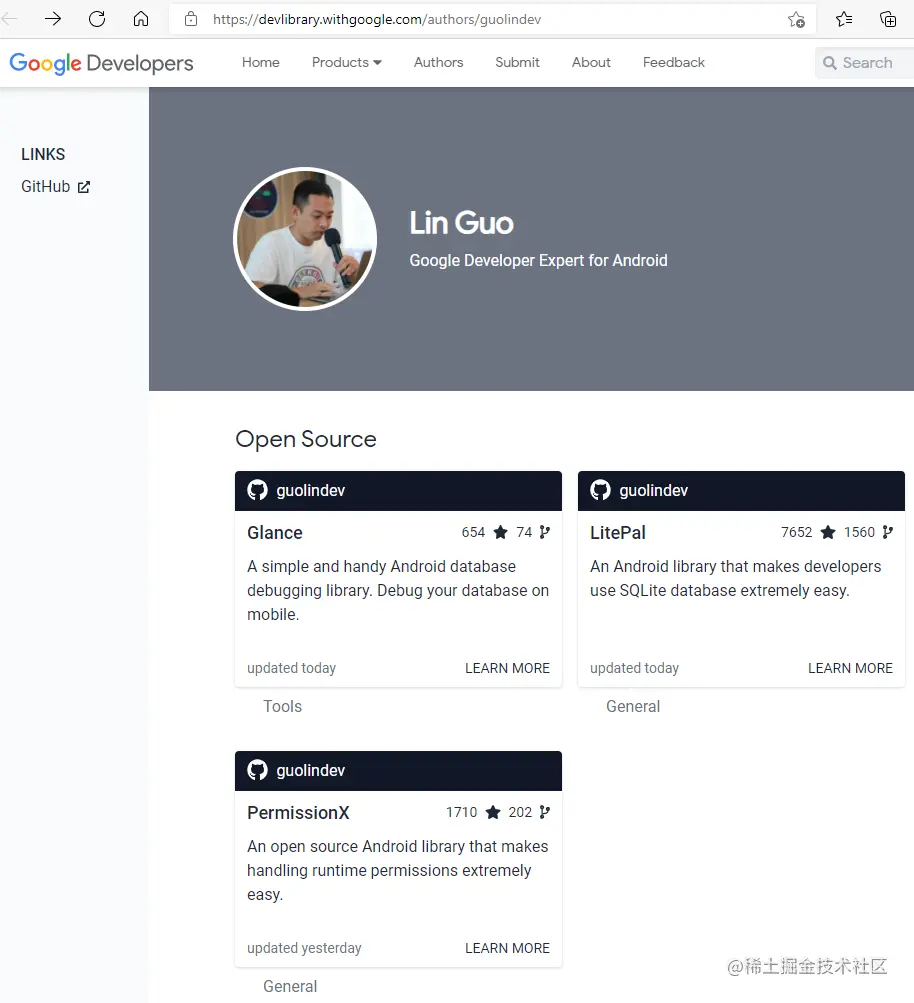Click the fork icon on Glance card
The height and width of the screenshot is (1003, 914).
pos(544,532)
